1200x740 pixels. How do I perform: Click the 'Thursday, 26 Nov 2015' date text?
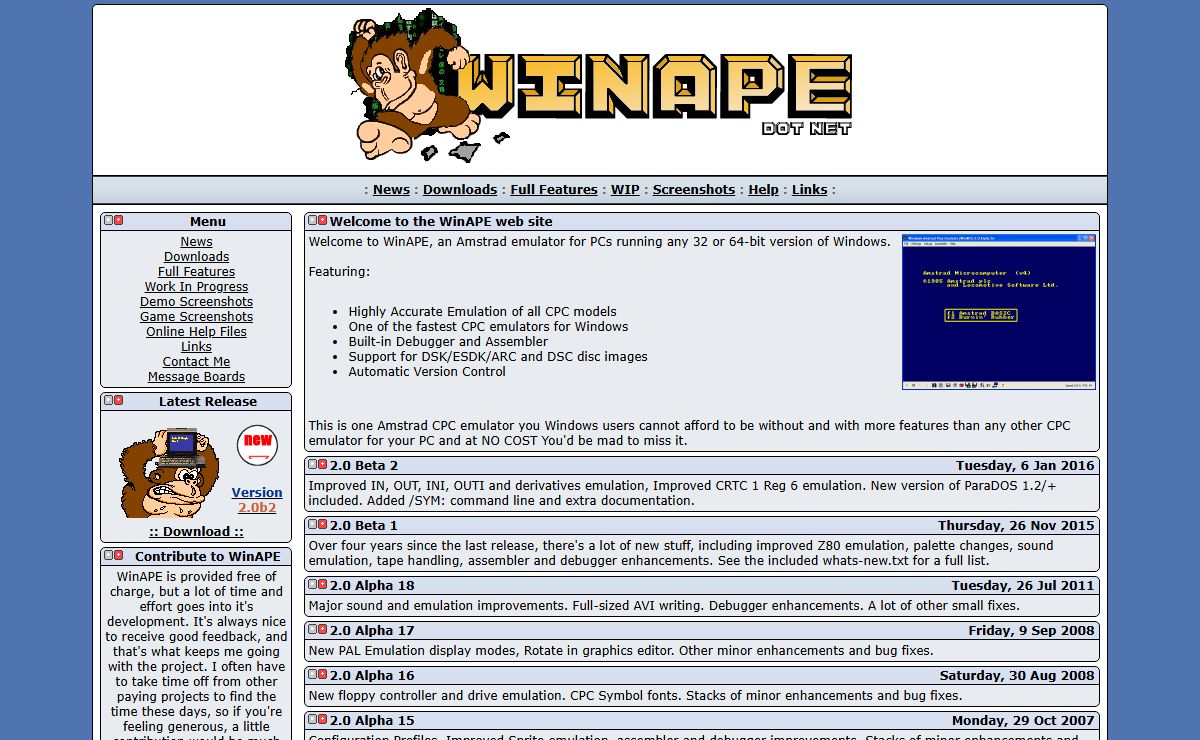(1016, 525)
